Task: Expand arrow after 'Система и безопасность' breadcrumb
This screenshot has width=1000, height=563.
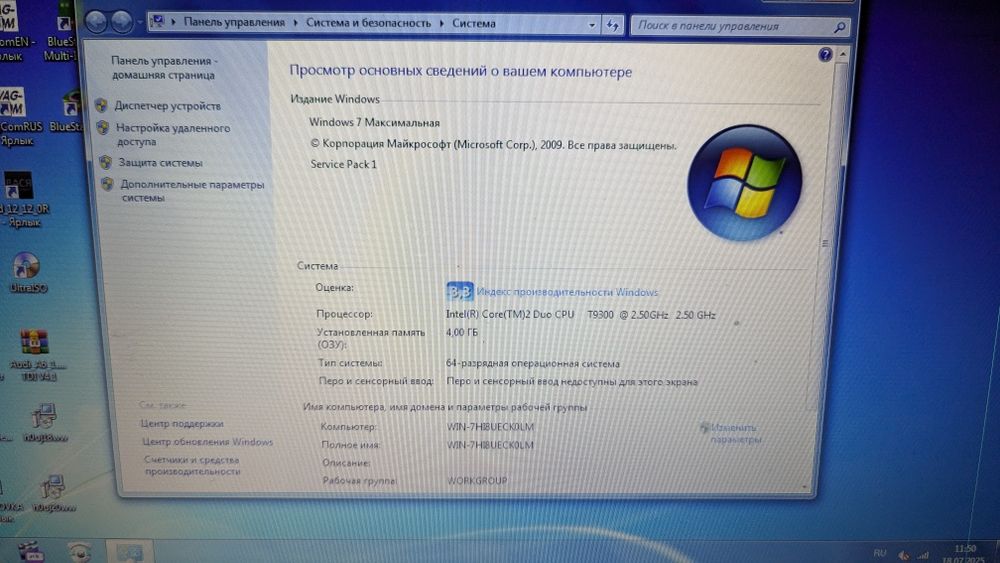Action: [441, 24]
